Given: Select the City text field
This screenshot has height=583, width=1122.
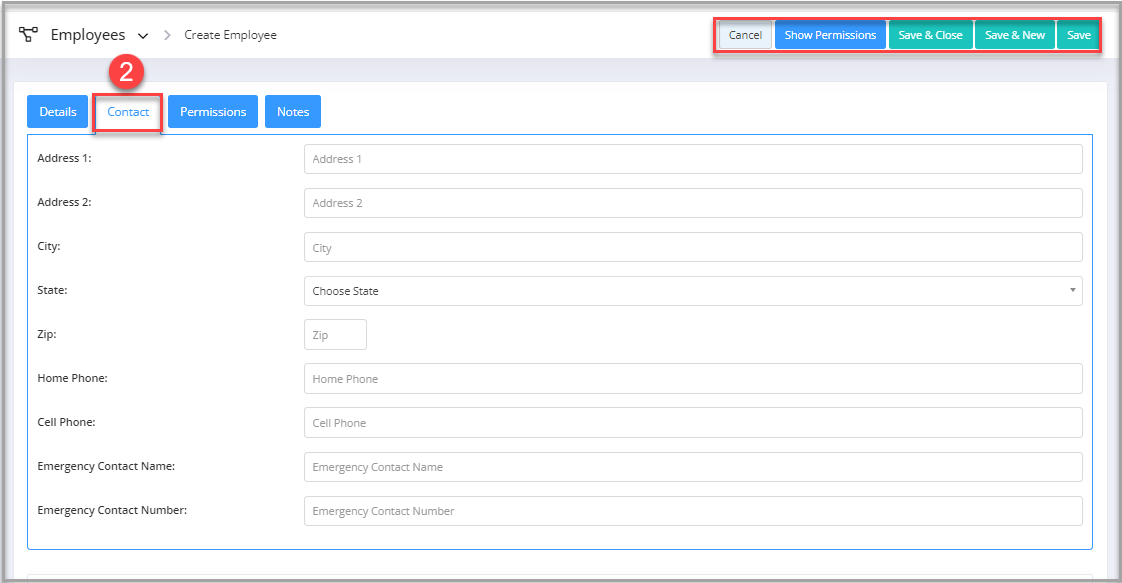Looking at the screenshot, I should tap(692, 247).
